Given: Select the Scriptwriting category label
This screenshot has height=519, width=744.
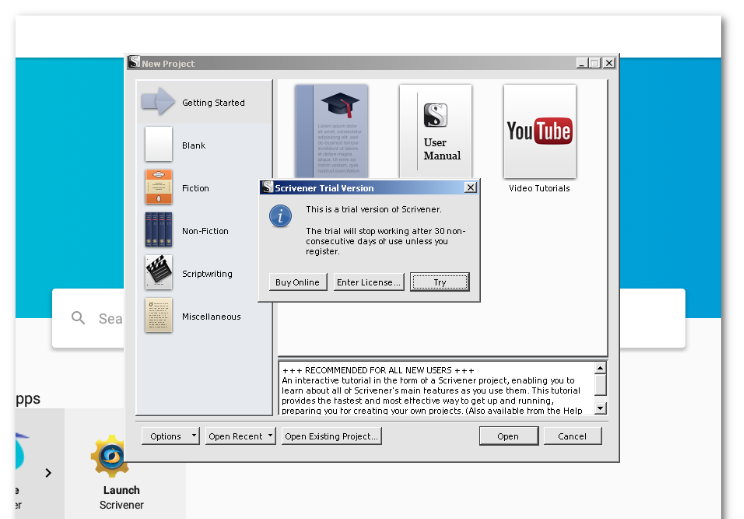Looking at the screenshot, I should 207,274.
